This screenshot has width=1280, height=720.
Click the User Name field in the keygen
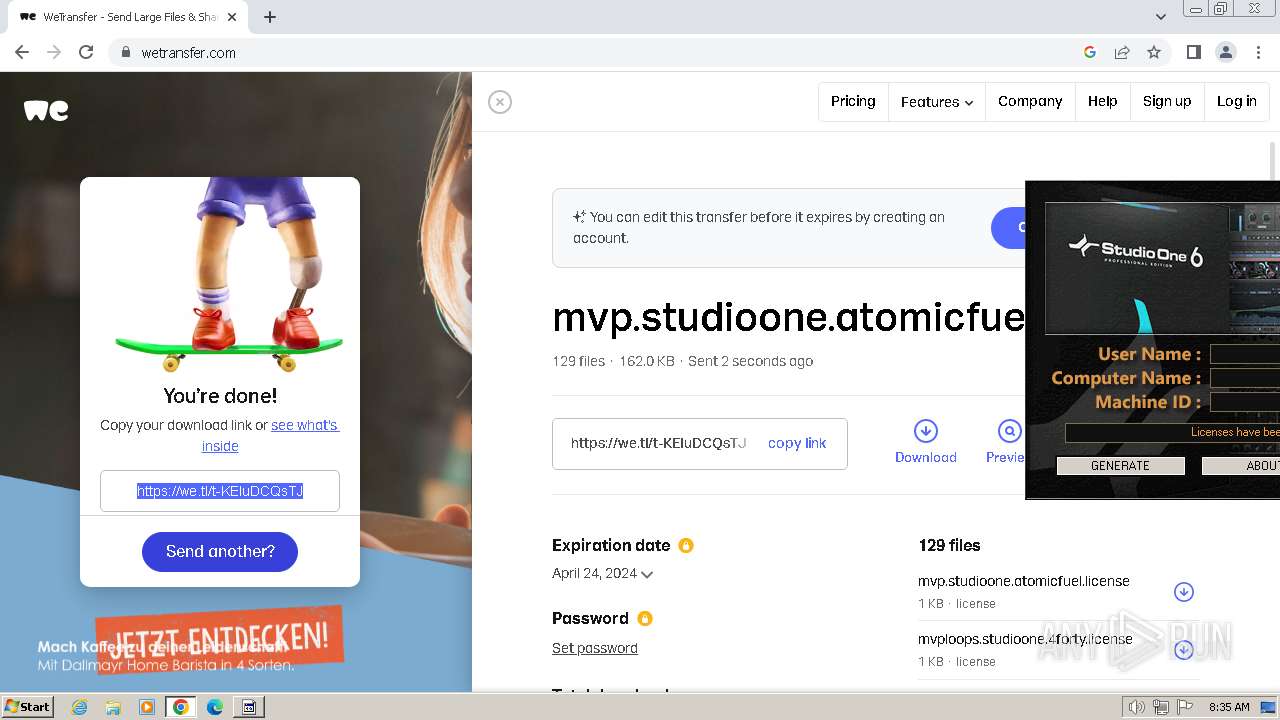coord(1245,354)
